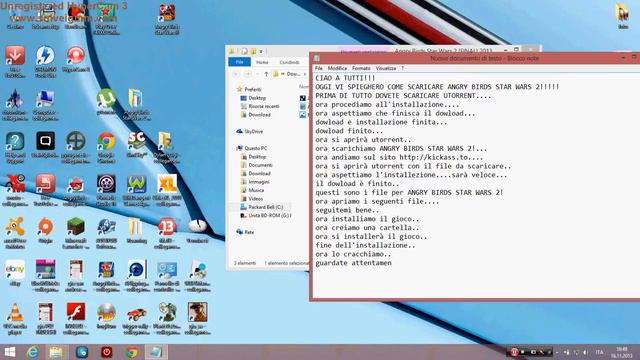Open the crosshair circle desktop shortcut

click(76, 147)
